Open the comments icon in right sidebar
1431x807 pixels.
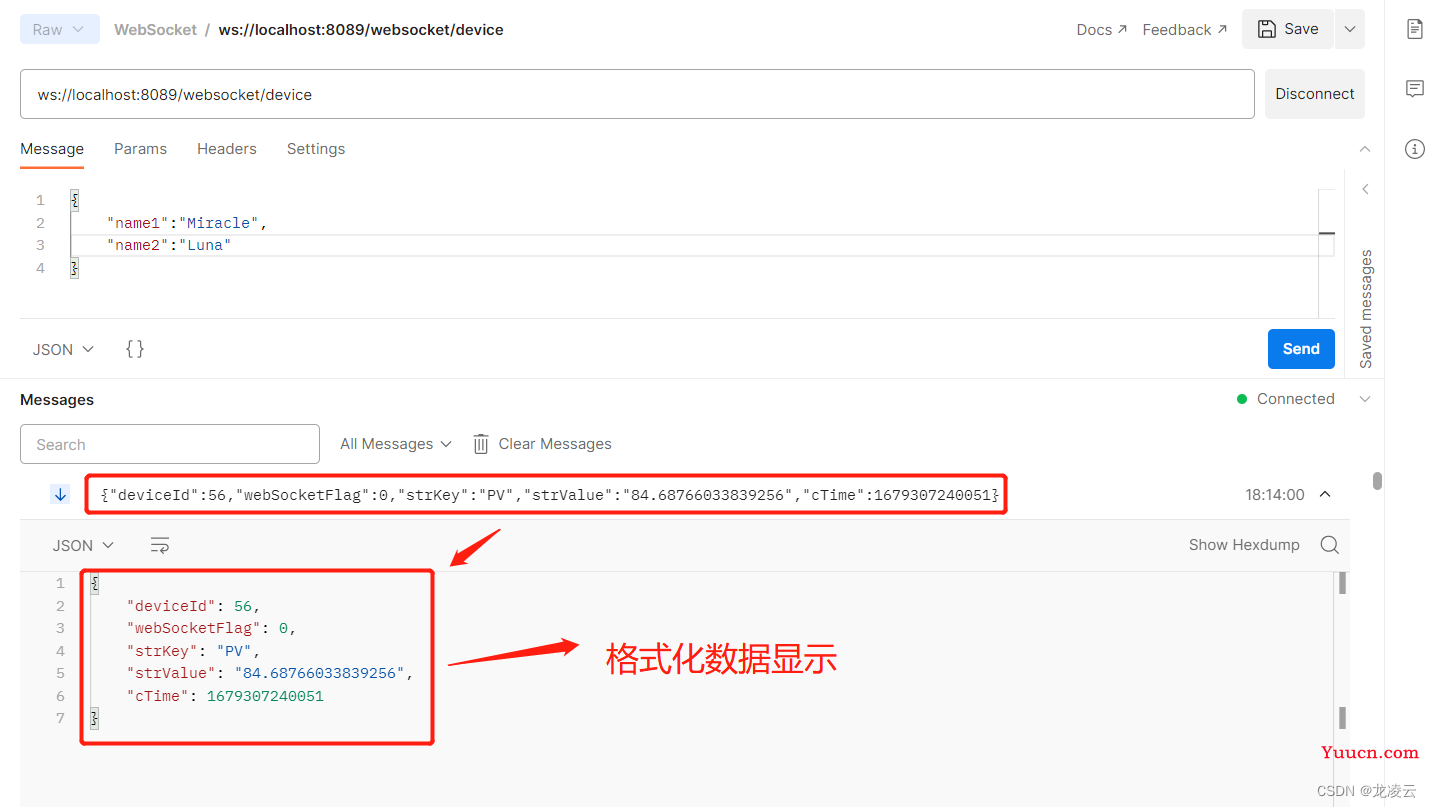pos(1414,89)
